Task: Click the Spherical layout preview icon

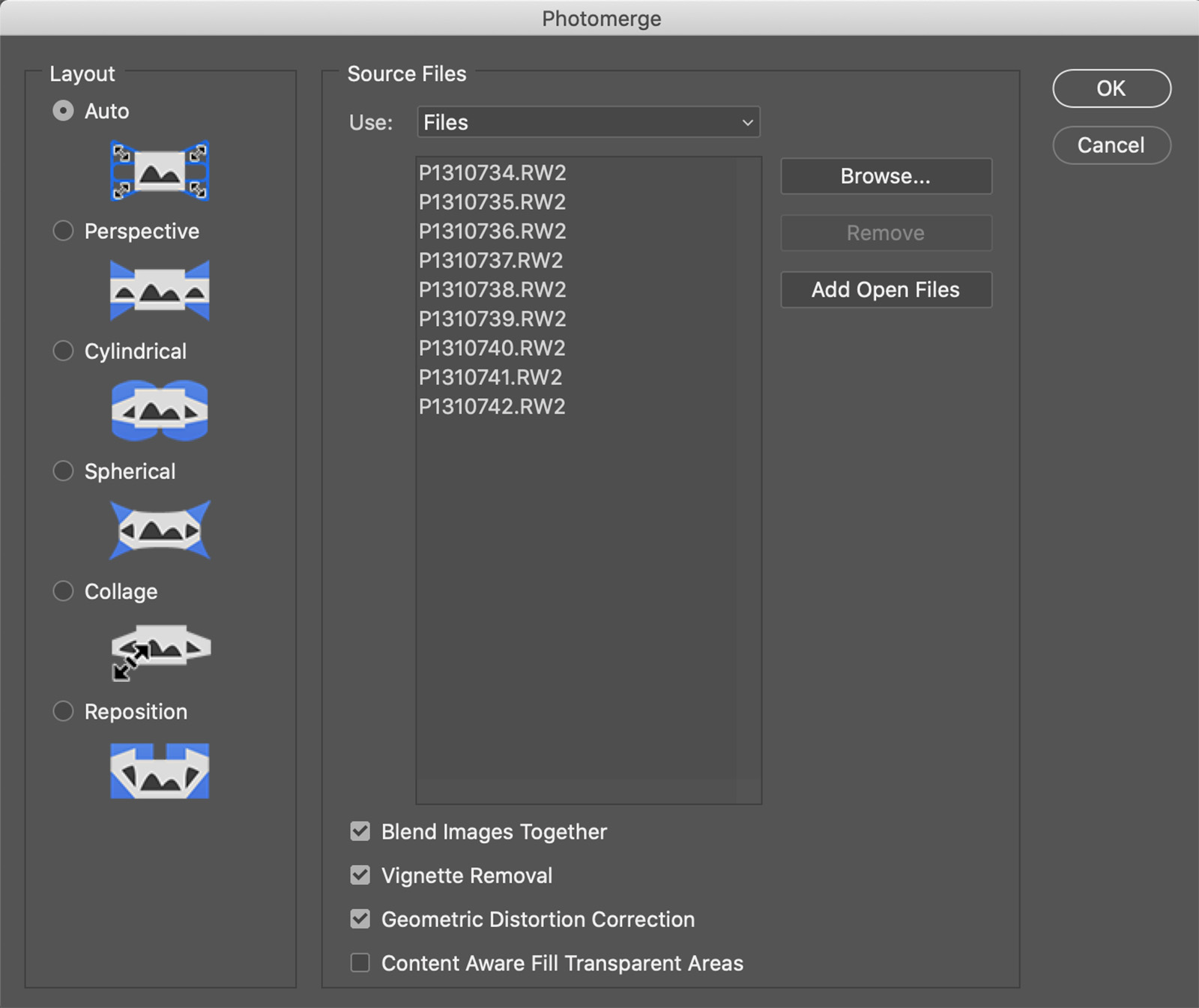Action: click(160, 531)
